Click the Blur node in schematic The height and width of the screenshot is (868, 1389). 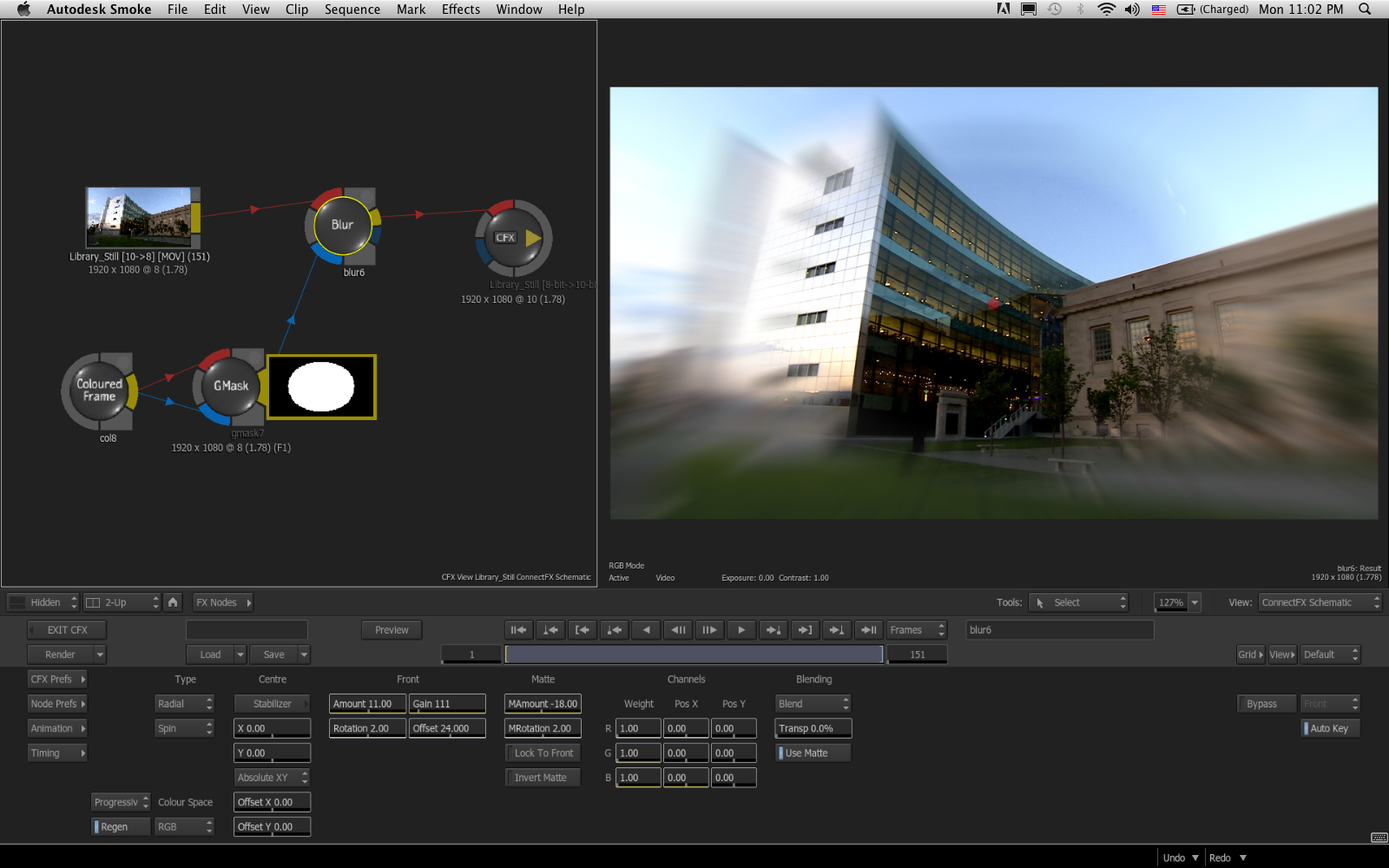342,225
